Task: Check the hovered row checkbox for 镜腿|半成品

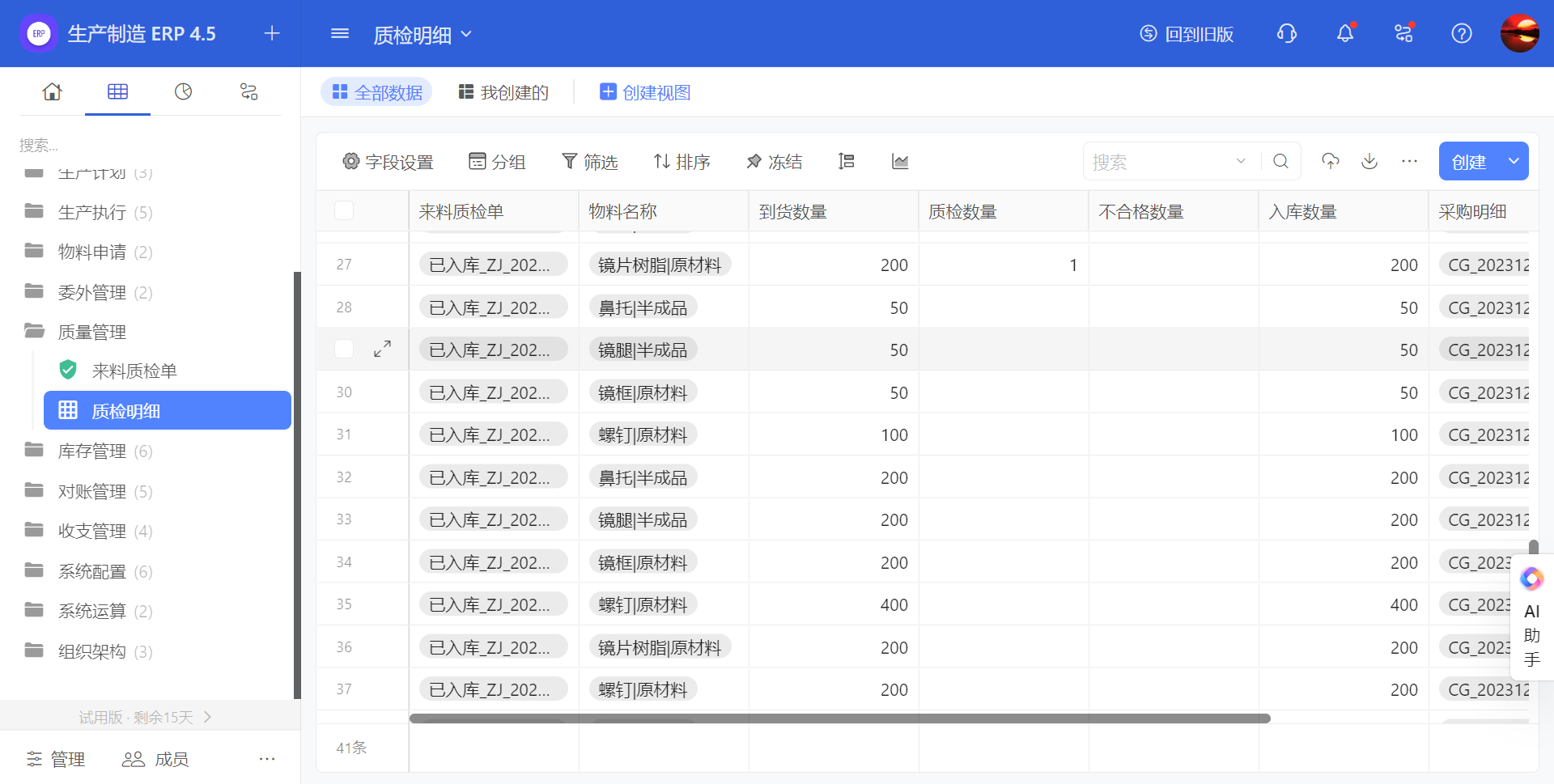Action: 344,350
